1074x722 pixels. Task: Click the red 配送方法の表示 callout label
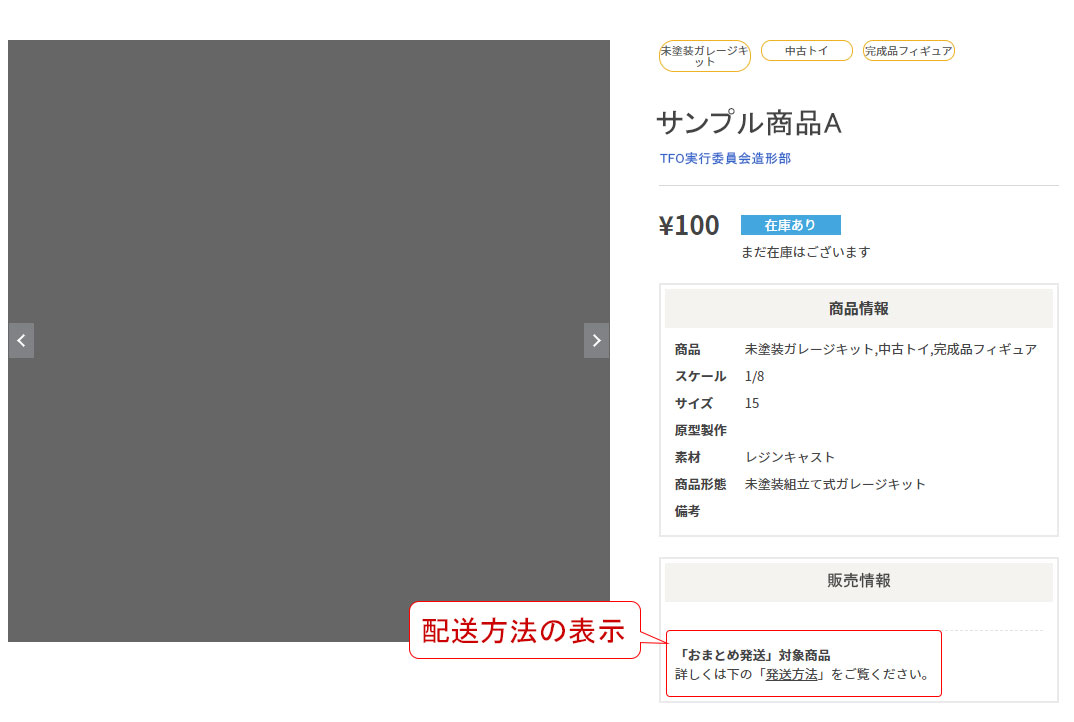[x=523, y=631]
